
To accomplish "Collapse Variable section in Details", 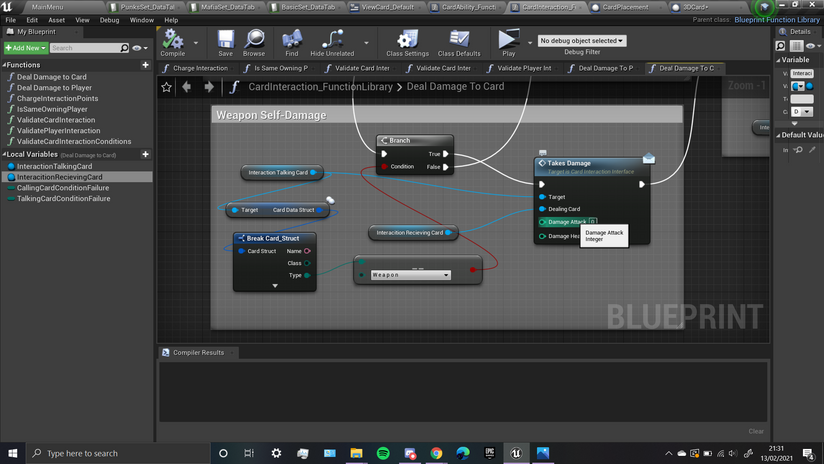I will [778, 60].
